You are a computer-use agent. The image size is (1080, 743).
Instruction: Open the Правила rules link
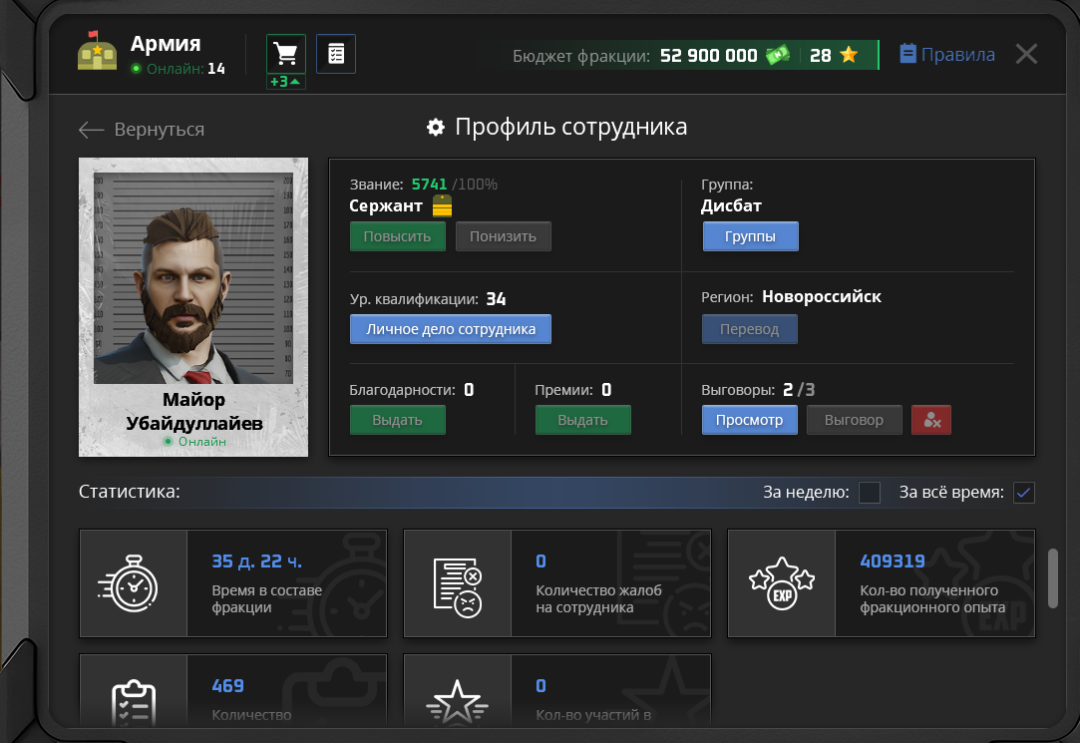(947, 55)
